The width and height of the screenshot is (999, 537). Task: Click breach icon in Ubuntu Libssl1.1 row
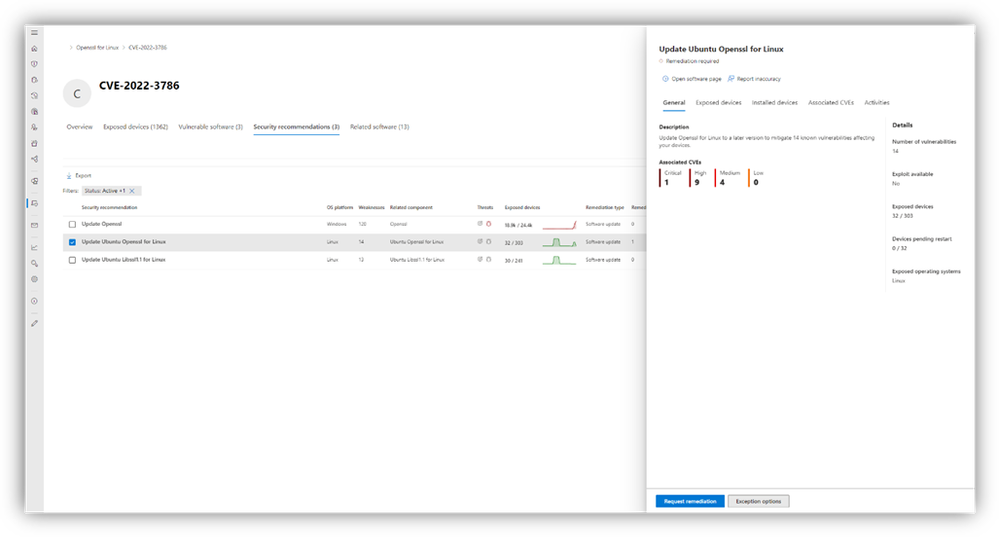(489, 260)
